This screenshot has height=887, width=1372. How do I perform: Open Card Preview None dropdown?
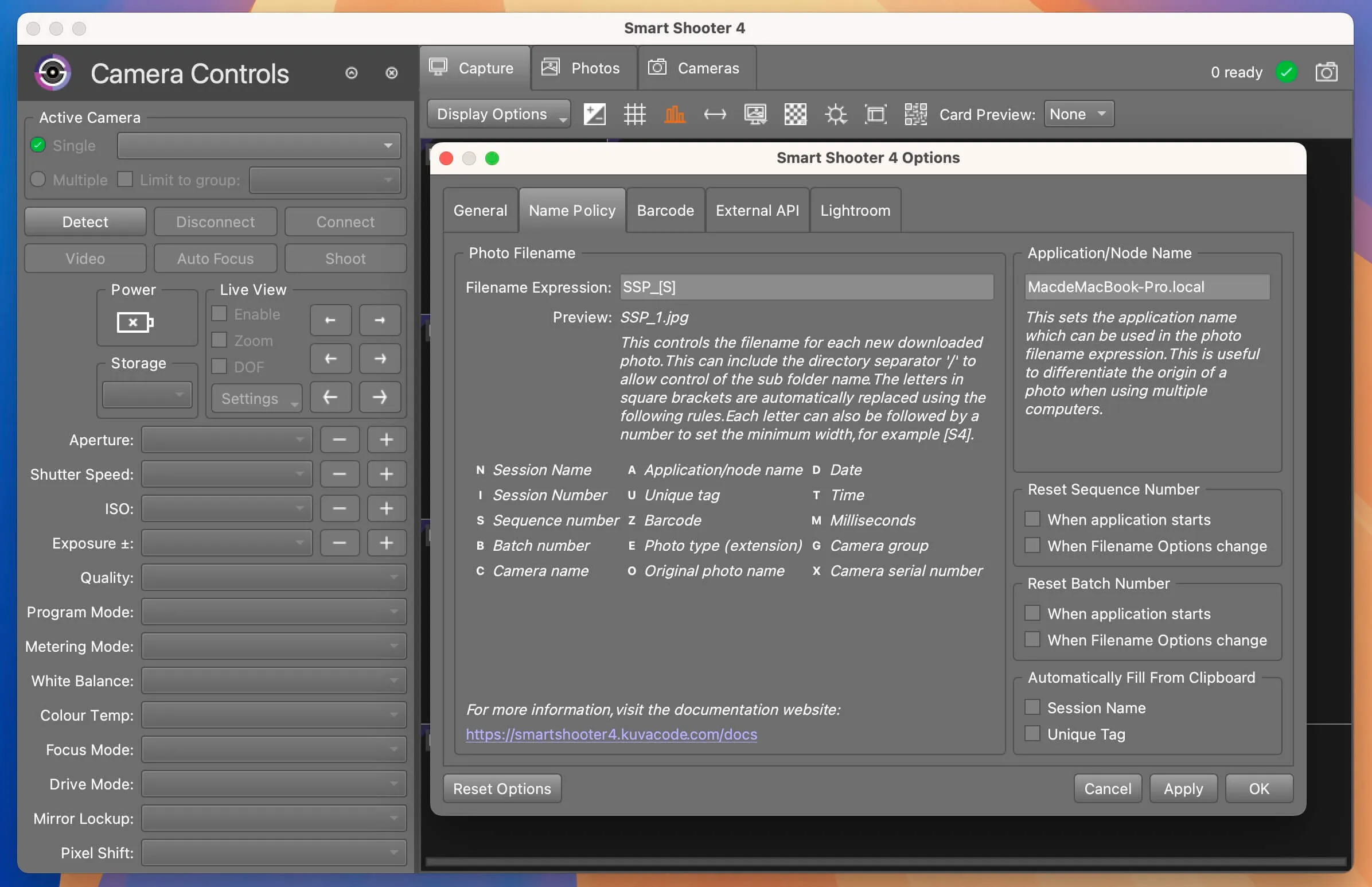[x=1079, y=114]
